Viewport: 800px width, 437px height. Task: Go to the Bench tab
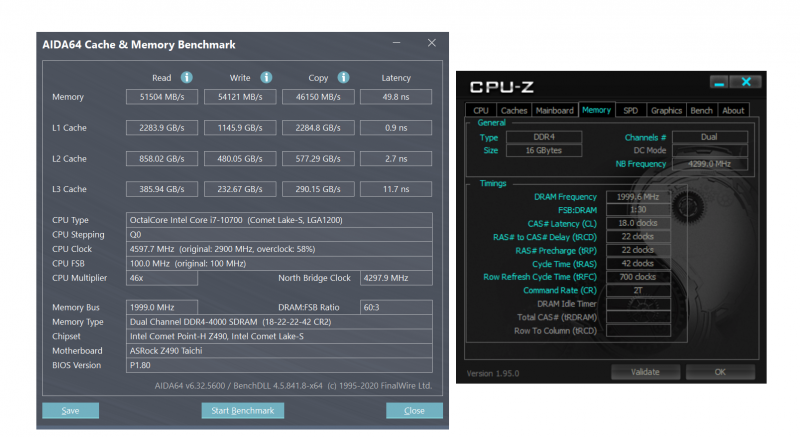702,110
